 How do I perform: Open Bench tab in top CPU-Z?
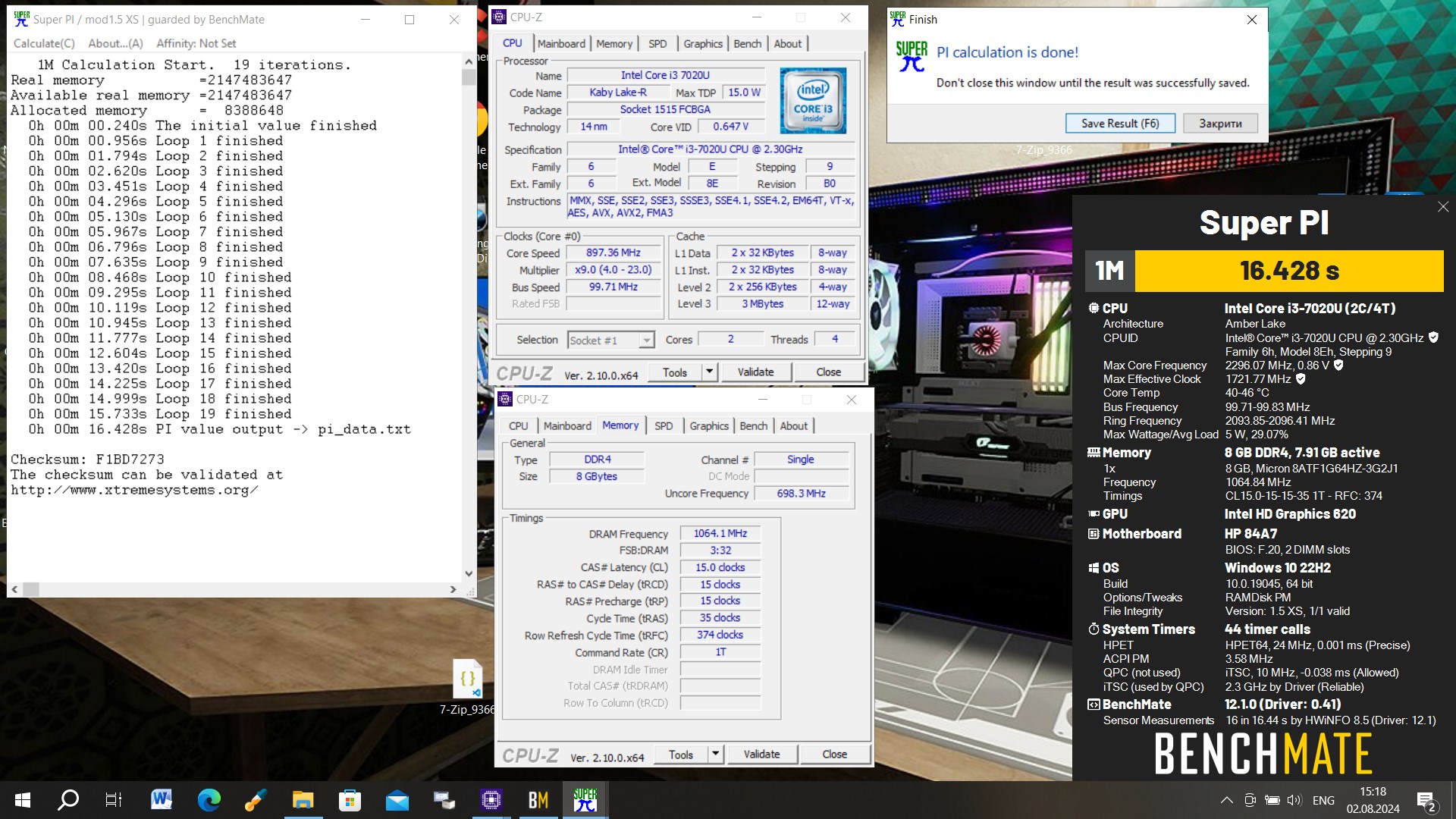[x=748, y=43]
